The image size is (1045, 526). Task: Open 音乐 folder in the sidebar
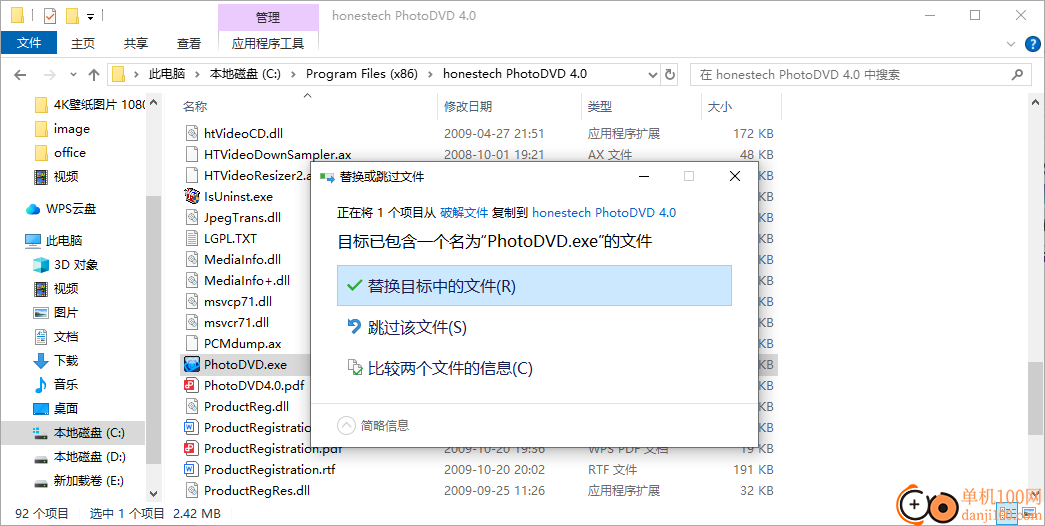(66, 385)
